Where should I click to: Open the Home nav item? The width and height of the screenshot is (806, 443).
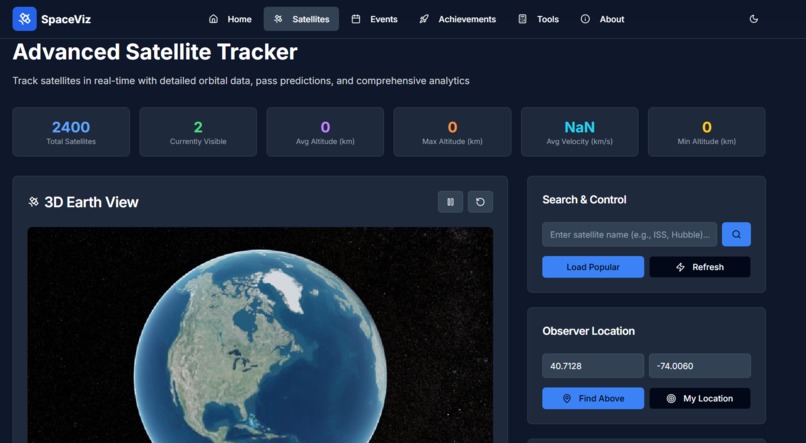(230, 19)
